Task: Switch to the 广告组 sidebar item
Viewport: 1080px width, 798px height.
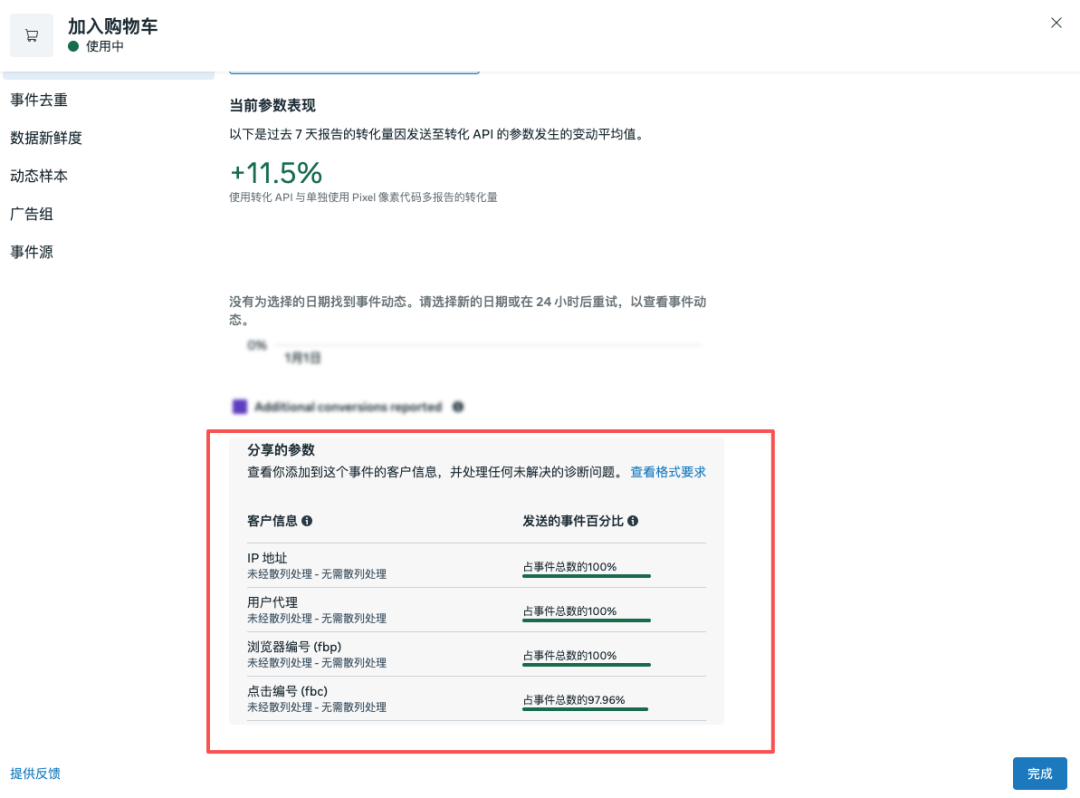Action: click(32, 214)
